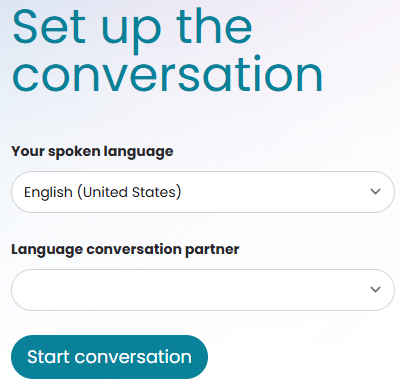This screenshot has height=384, width=400.
Task: Expand the empty partner language list
Action: 203,290
